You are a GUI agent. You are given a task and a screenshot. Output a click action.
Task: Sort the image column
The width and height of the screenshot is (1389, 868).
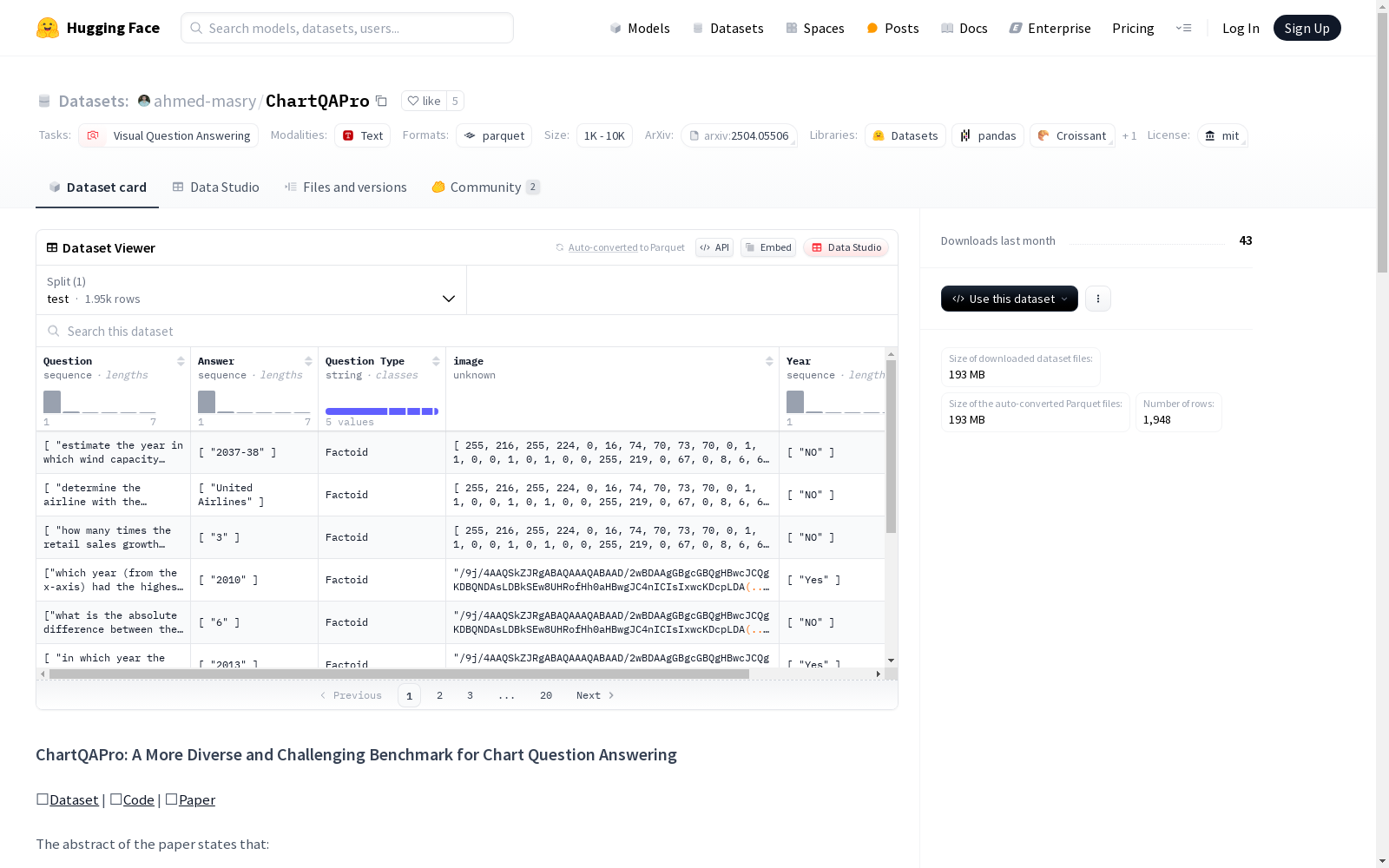coord(769,361)
